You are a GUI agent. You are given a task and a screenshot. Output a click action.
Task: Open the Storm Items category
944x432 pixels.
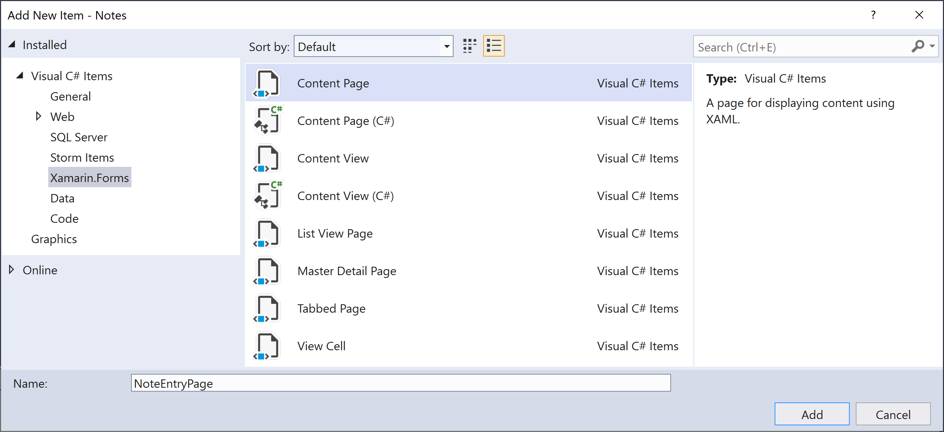[82, 158]
